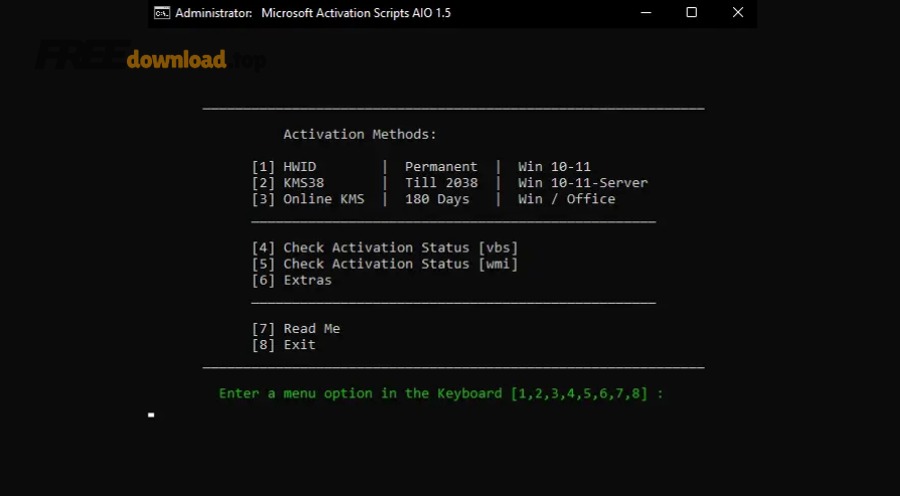Minimize the Microsoft Activation Scripts window
This screenshot has width=900, height=496.
(x=646, y=13)
